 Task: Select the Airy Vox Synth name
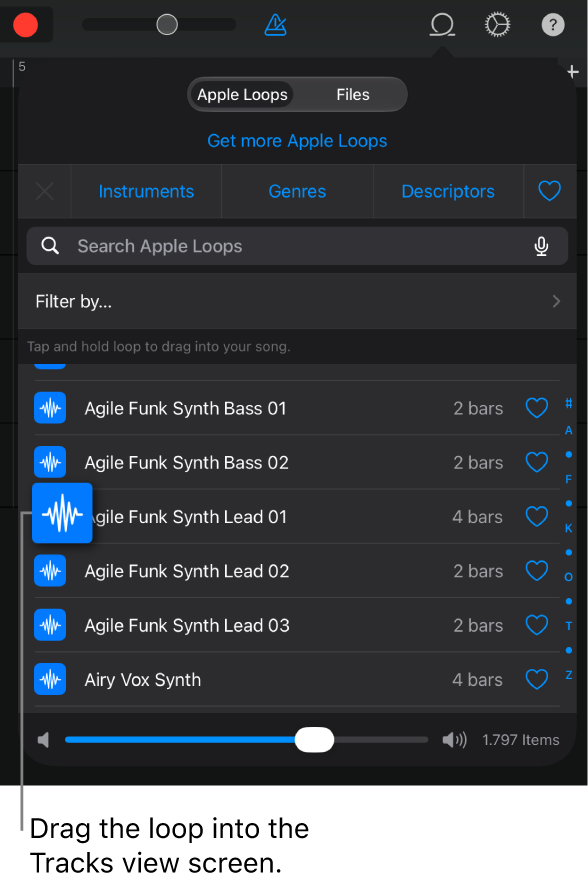(x=143, y=680)
